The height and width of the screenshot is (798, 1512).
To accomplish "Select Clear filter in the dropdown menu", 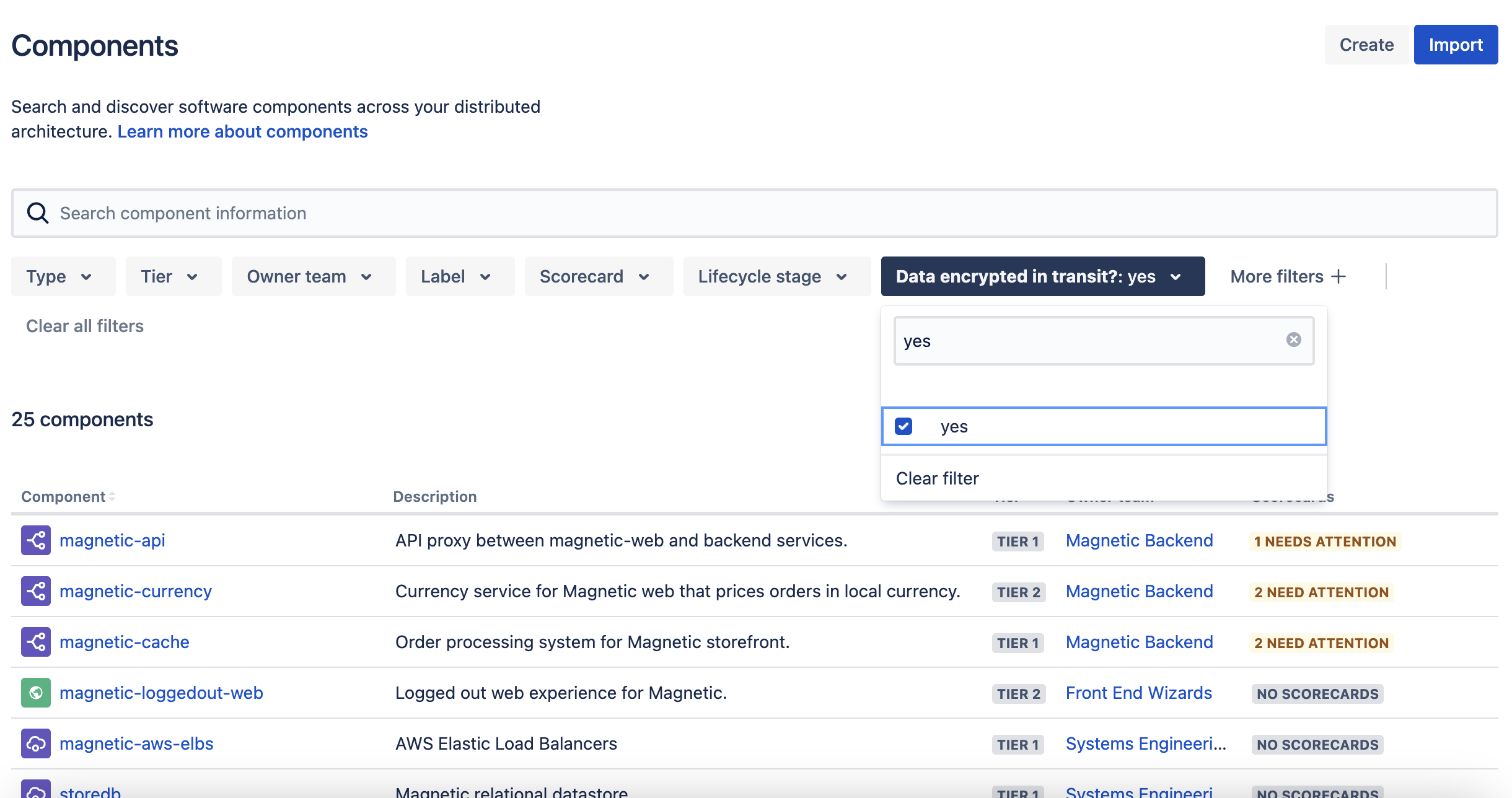I will click(938, 478).
